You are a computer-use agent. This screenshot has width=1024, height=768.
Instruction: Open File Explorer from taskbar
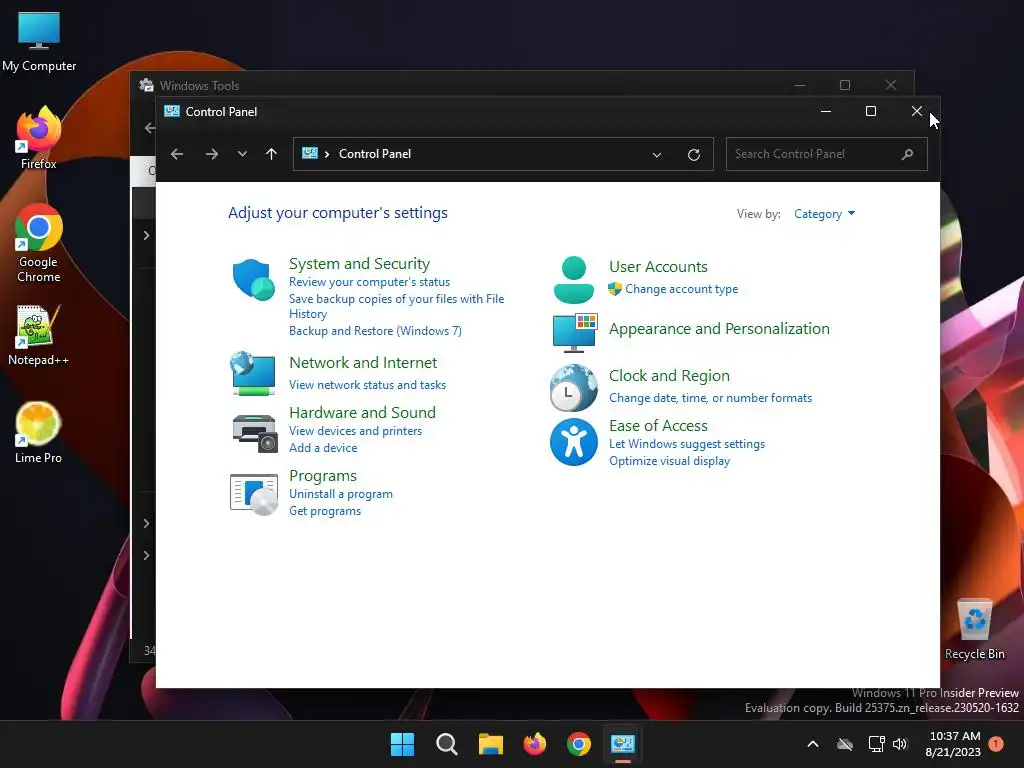pyautogui.click(x=490, y=744)
